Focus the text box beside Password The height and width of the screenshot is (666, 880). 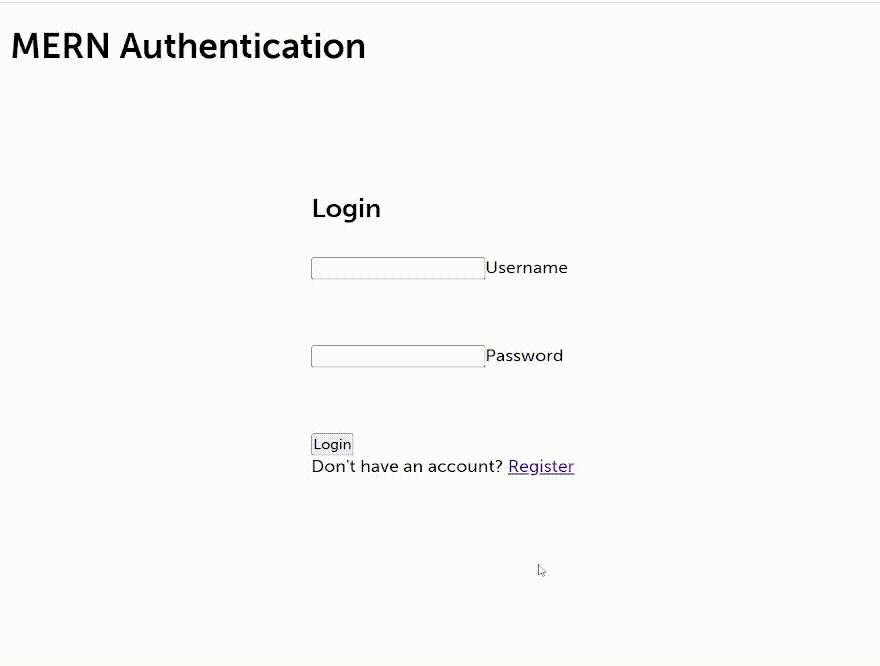click(398, 356)
